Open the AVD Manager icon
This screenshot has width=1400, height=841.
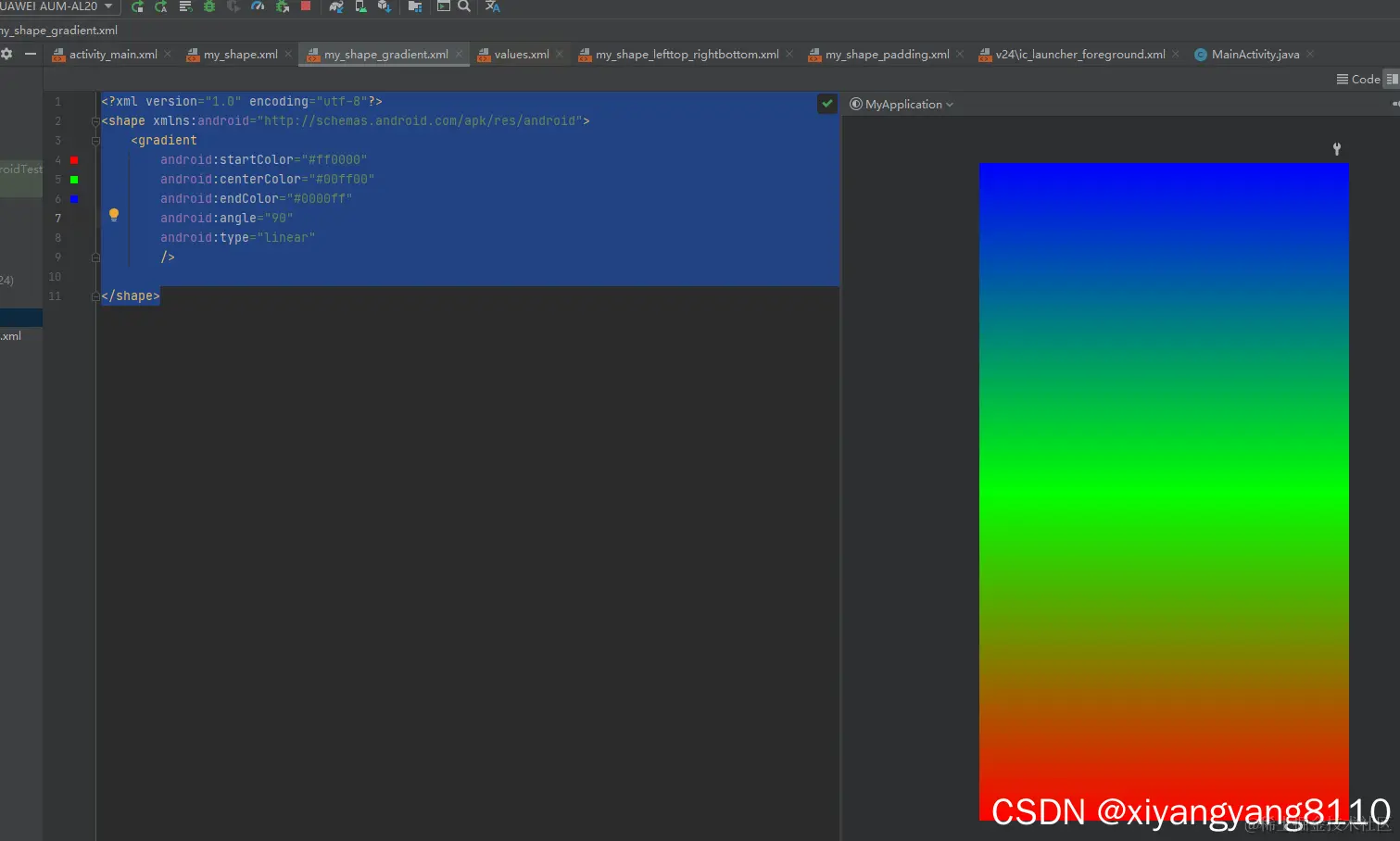pos(360,6)
